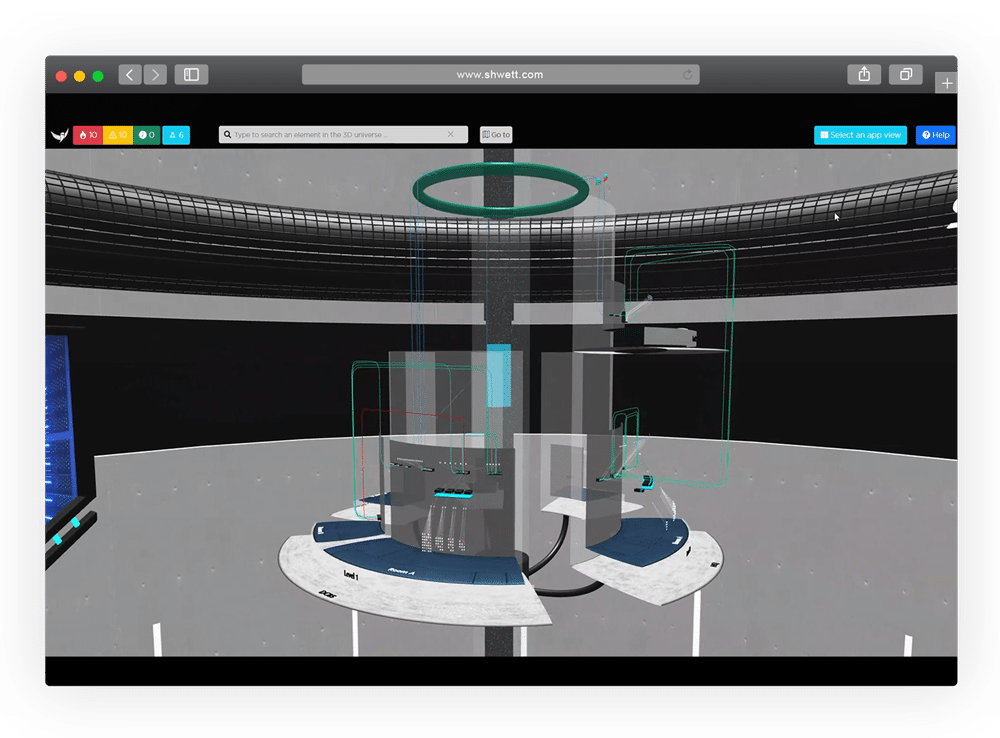Click the search magnifier icon
The height and width of the screenshot is (738, 1000).
[x=228, y=135]
